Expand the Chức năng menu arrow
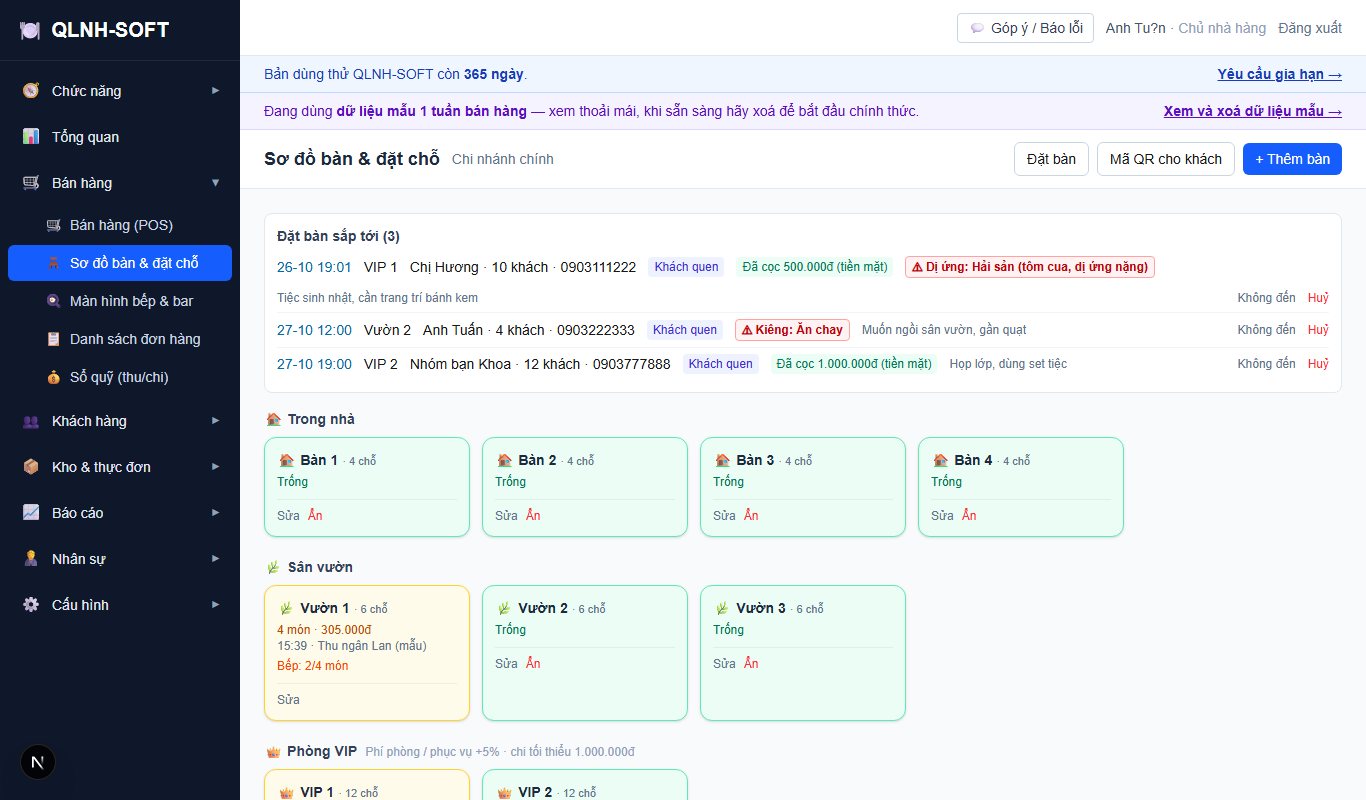 pyautogui.click(x=215, y=91)
